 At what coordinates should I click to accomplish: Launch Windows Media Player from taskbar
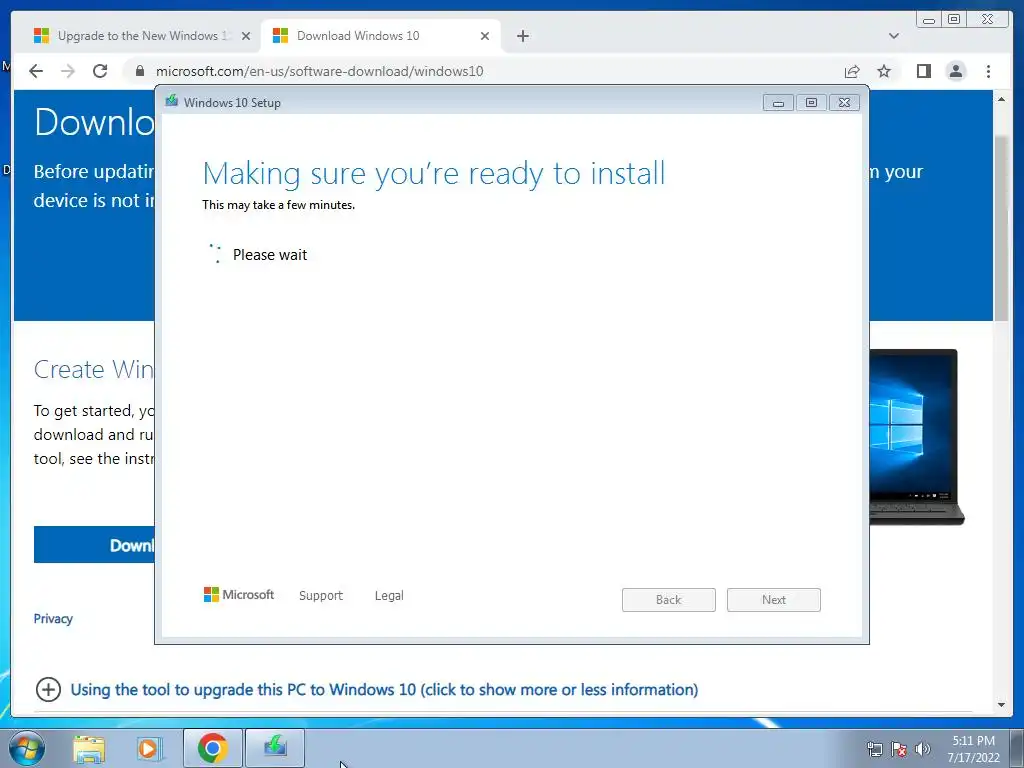[150, 748]
